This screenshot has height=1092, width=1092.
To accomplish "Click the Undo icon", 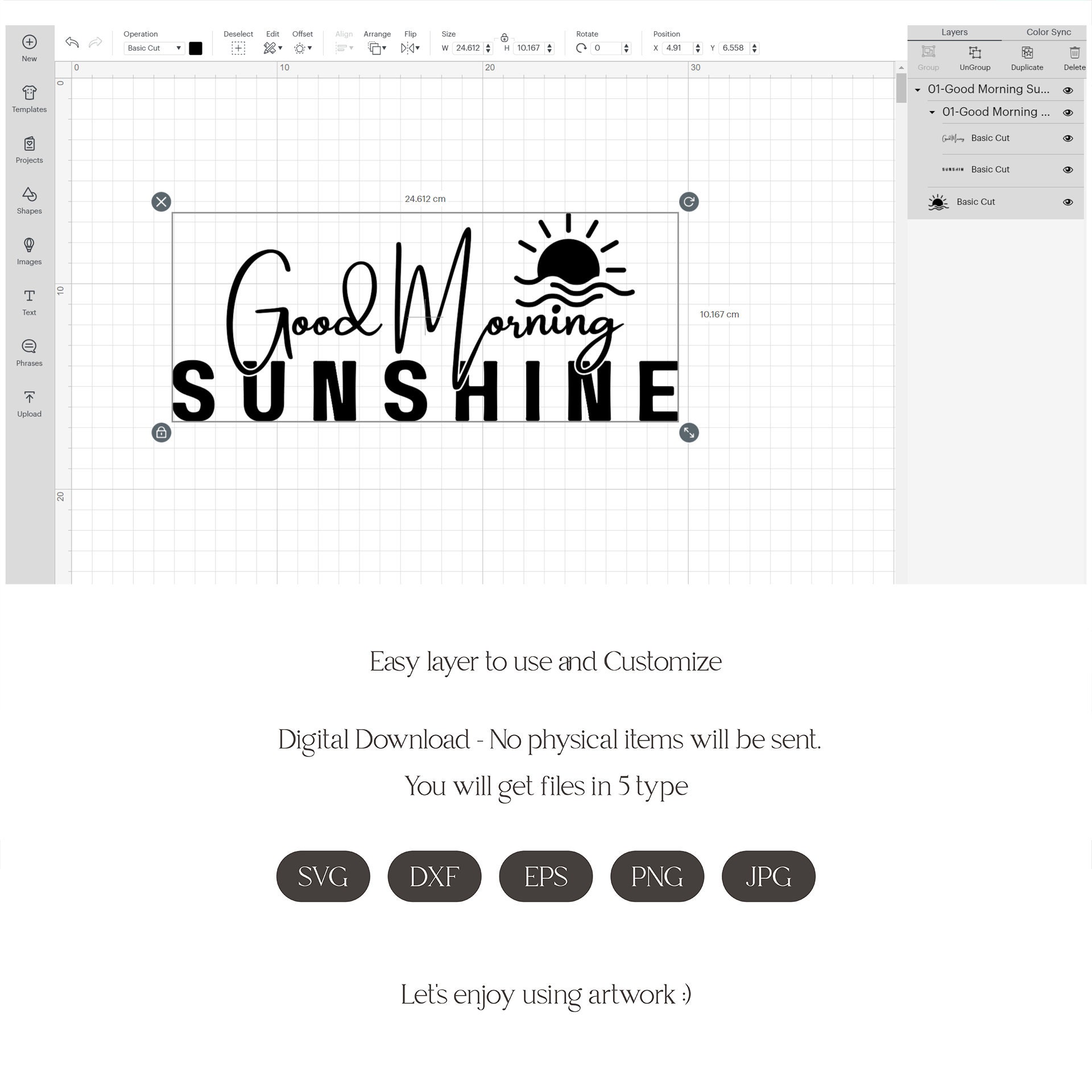I will (x=72, y=43).
